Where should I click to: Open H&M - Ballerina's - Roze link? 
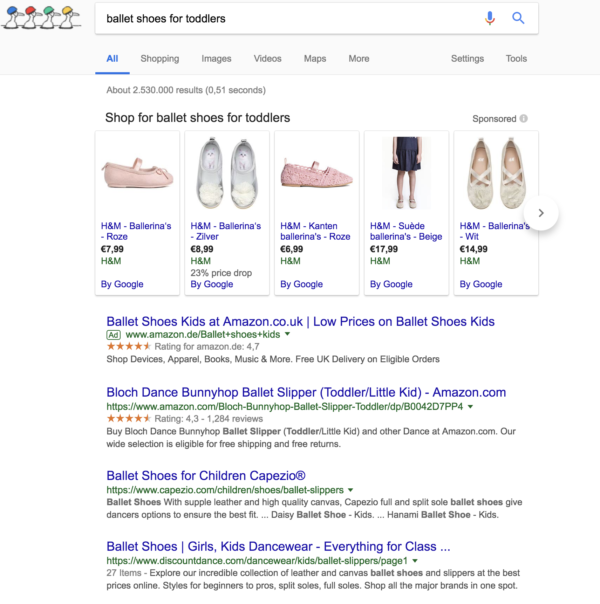coord(136,231)
